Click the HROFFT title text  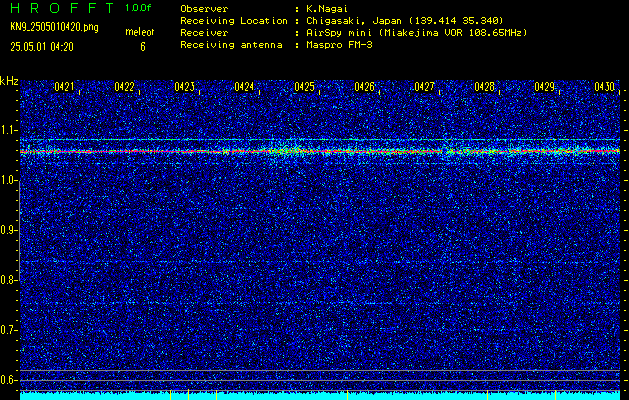coord(62,8)
